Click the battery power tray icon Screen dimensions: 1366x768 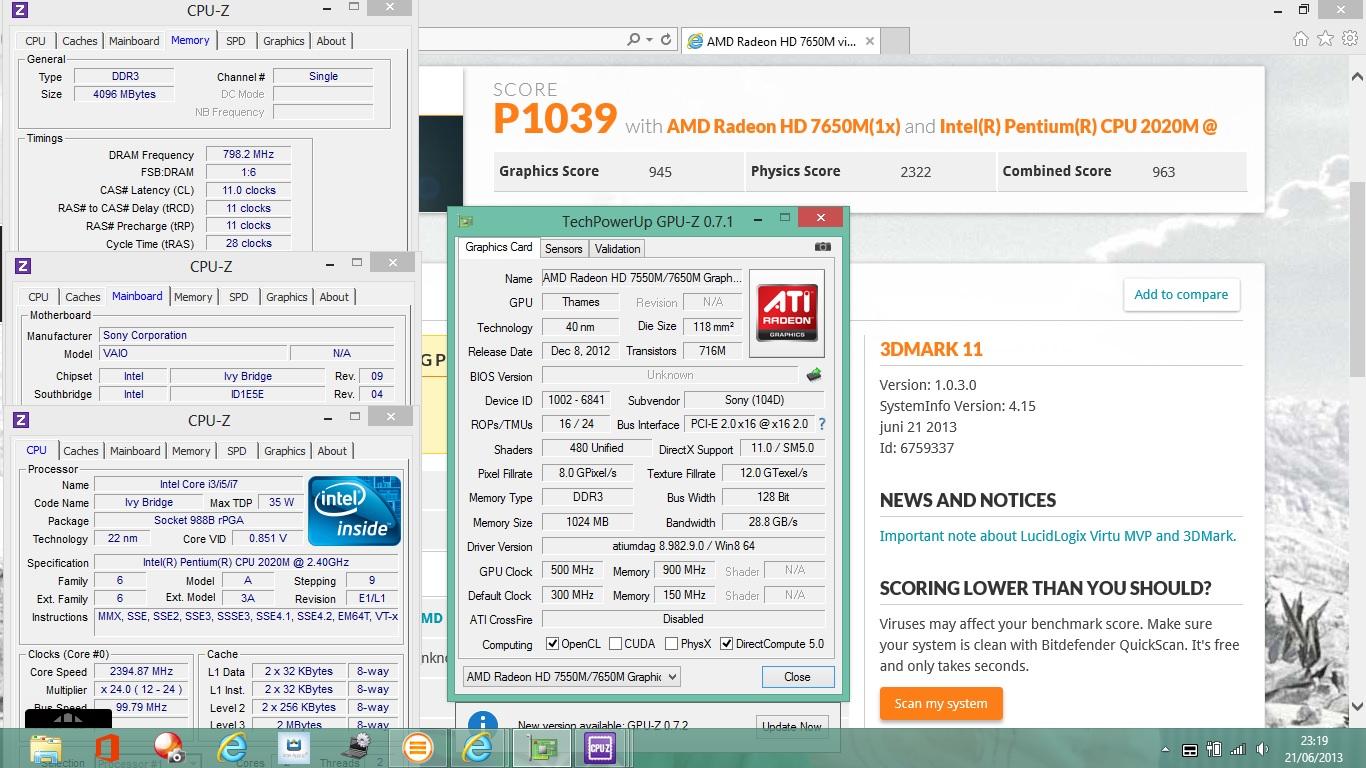pyautogui.click(x=1214, y=750)
